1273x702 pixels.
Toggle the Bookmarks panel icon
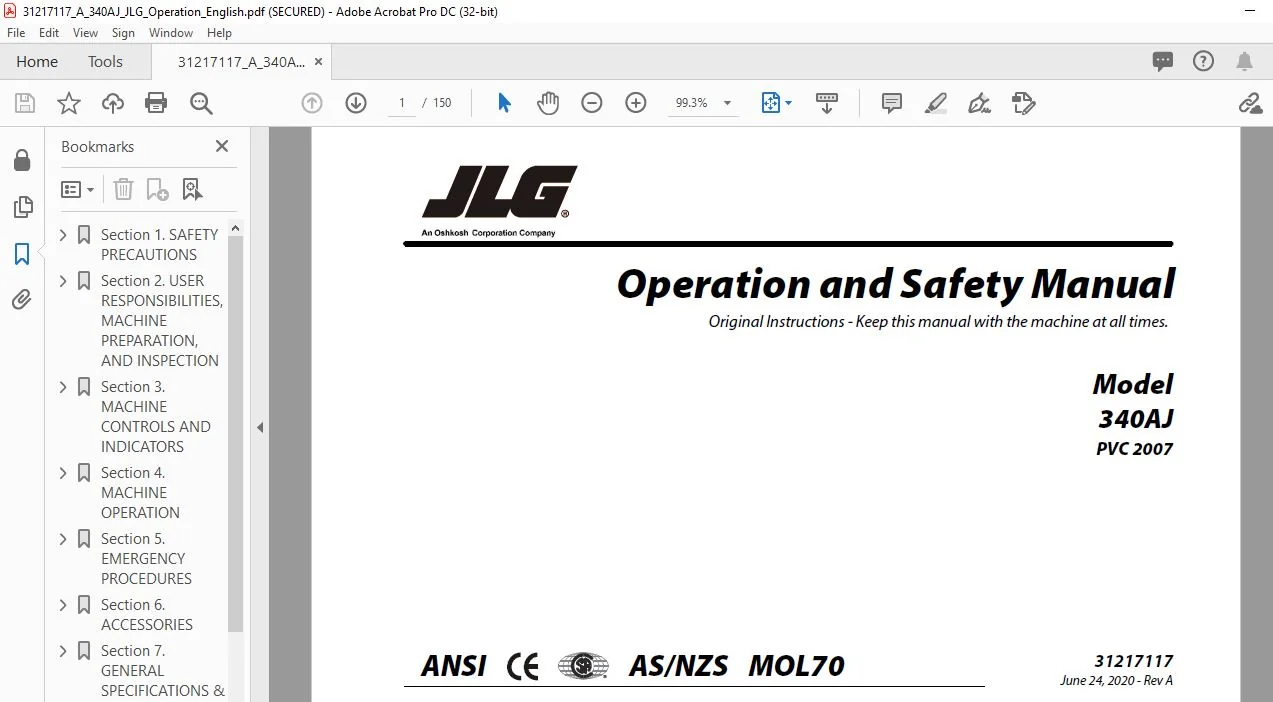click(22, 254)
